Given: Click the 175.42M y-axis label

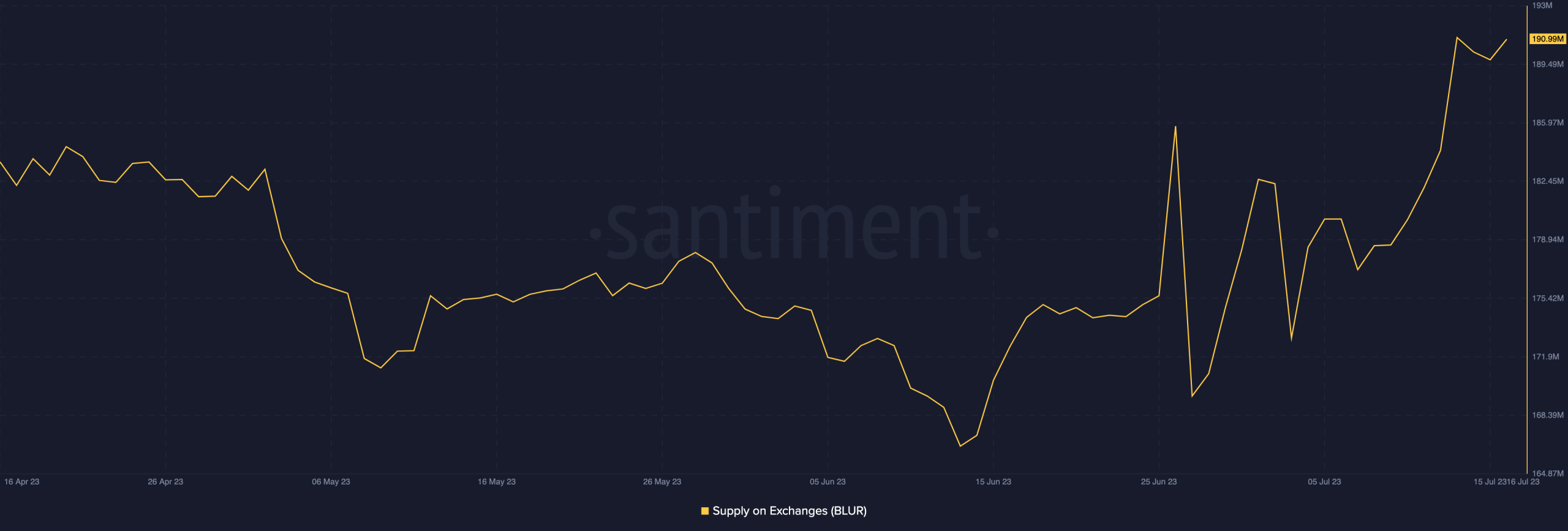Looking at the screenshot, I should point(1548,298).
